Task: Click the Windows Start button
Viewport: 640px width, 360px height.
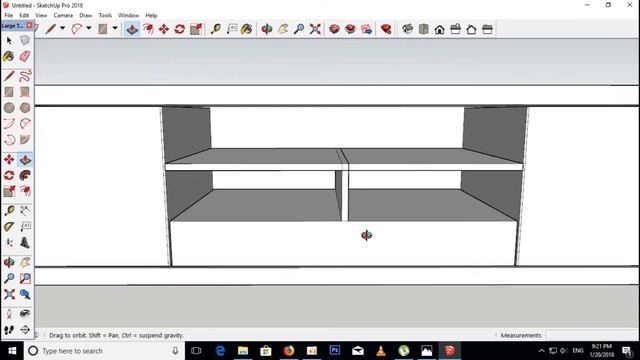Action: click(x=12, y=351)
